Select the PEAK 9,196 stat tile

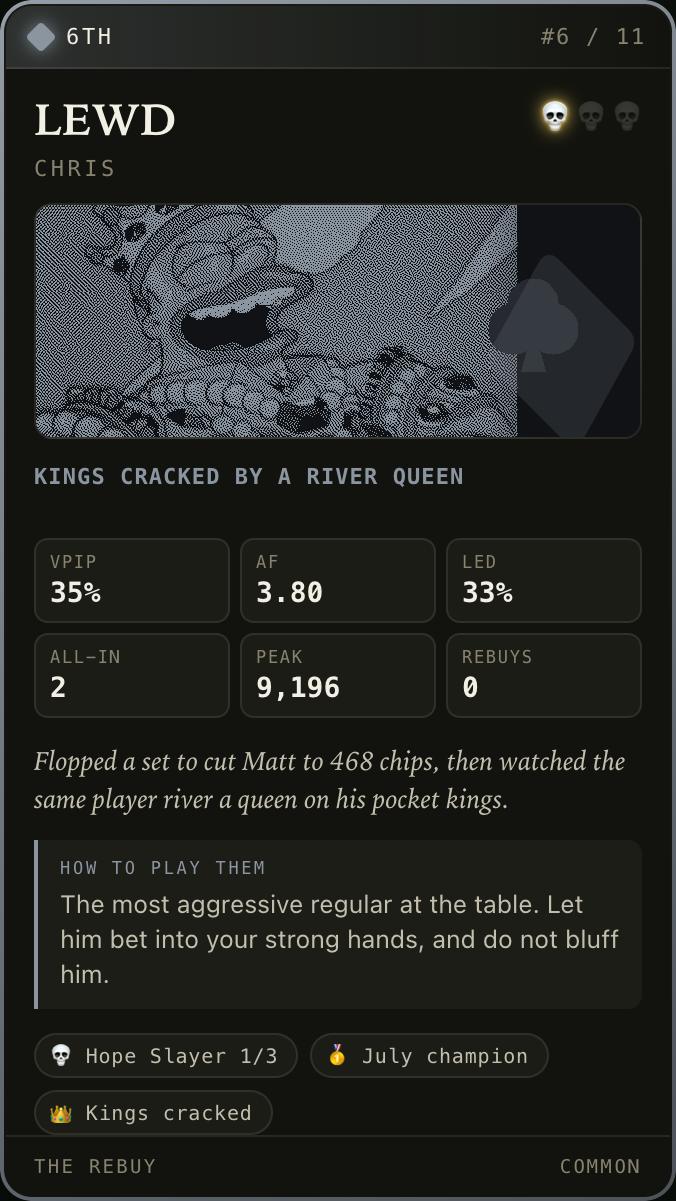coord(338,675)
